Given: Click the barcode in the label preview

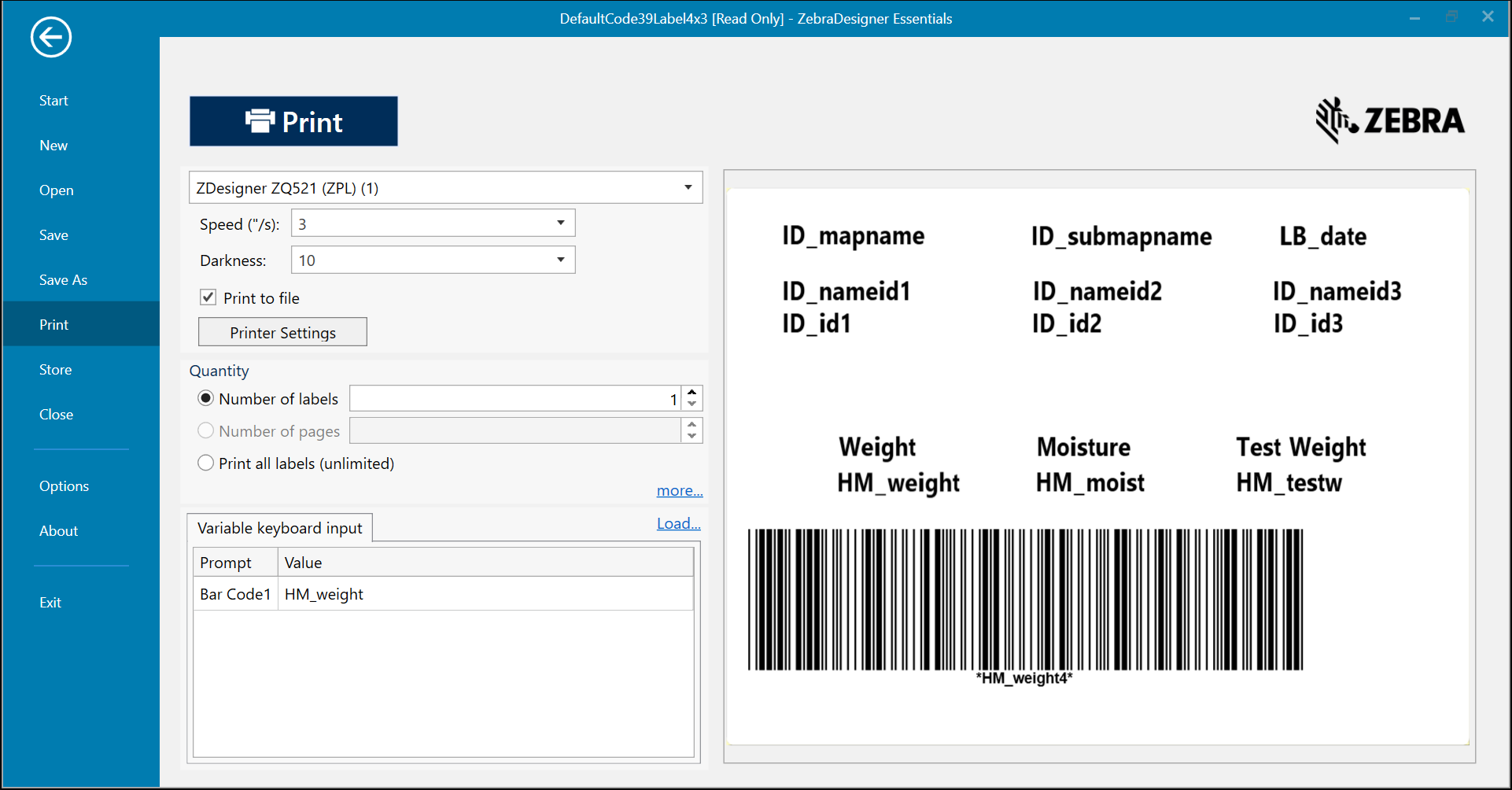Looking at the screenshot, I should pos(1025,600).
